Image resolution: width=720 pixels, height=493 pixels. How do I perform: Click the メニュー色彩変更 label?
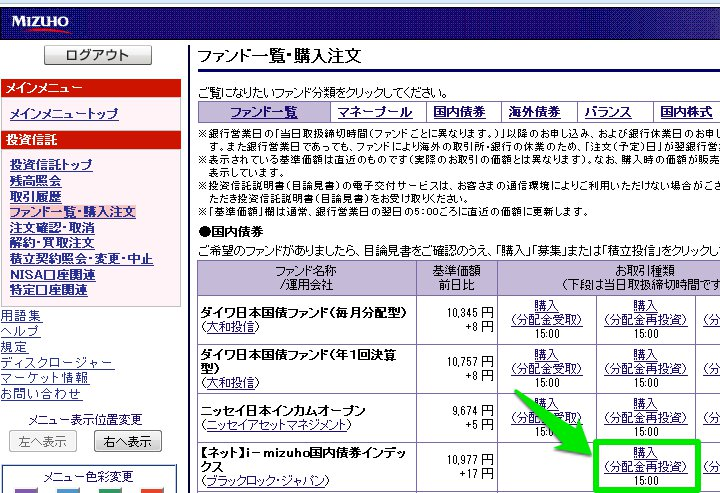pyautogui.click(x=88, y=476)
